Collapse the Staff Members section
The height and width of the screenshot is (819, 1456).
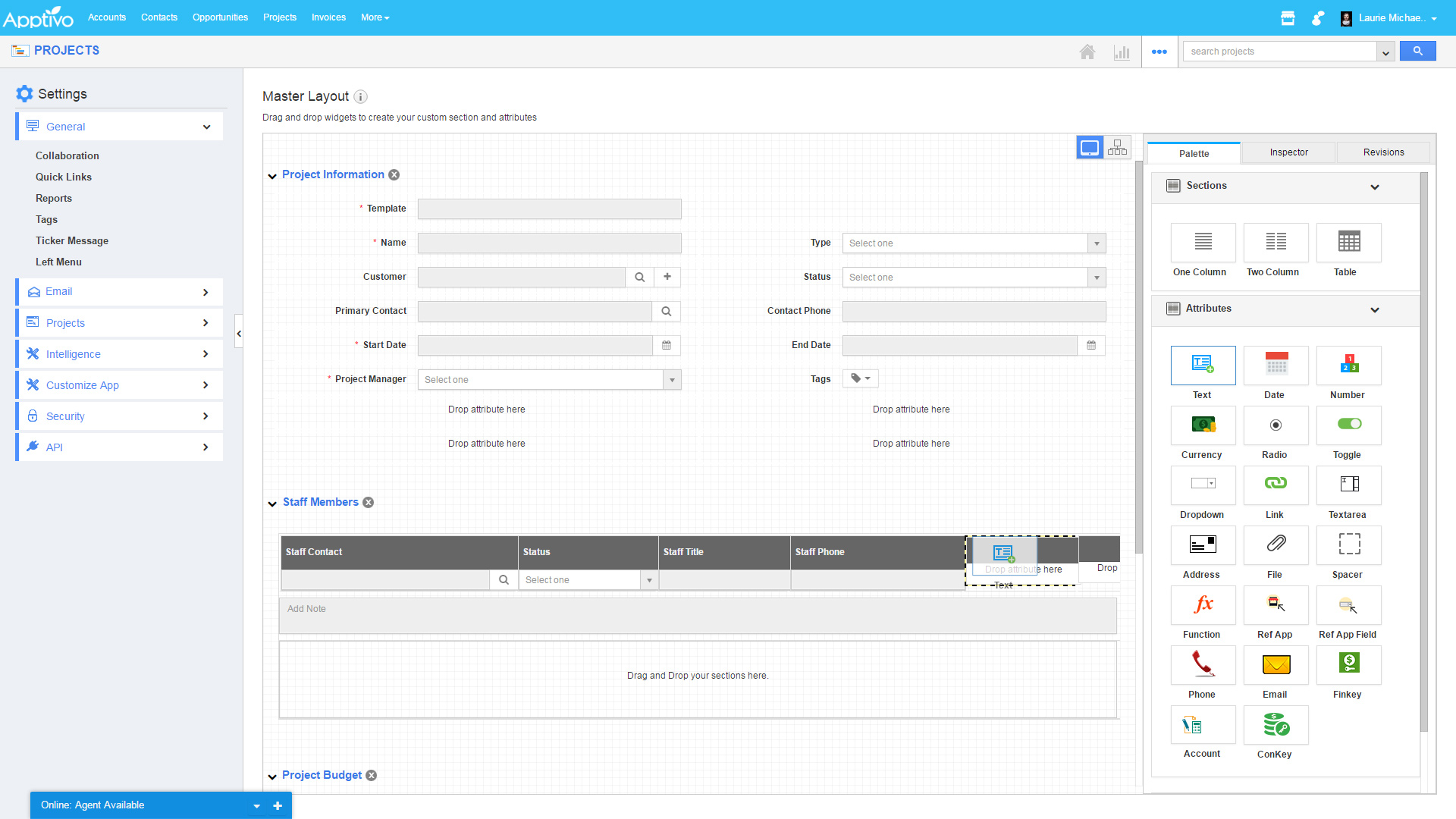[272, 504]
